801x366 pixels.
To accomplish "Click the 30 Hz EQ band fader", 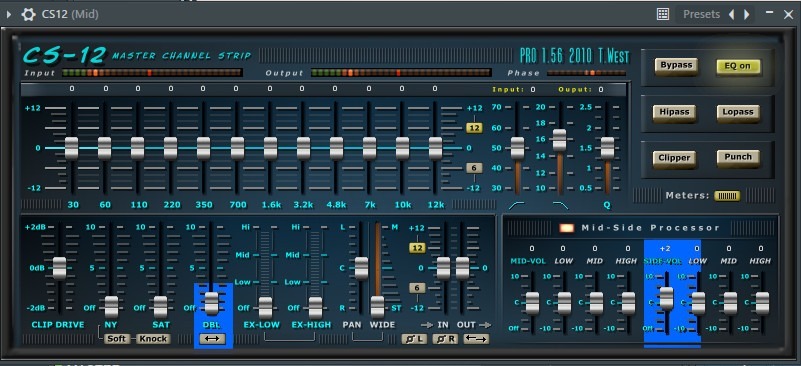I will point(72,148).
